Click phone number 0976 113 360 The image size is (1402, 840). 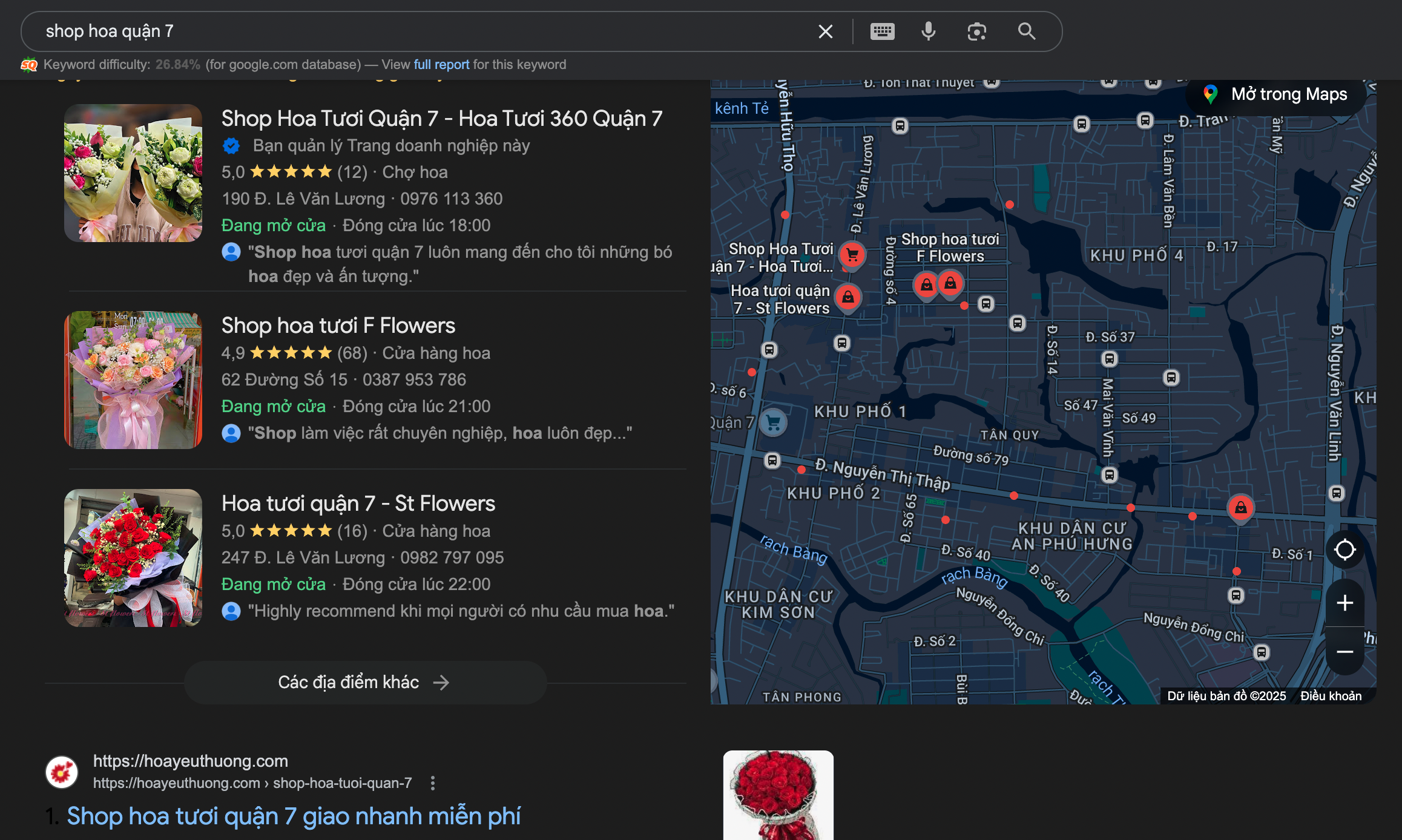451,199
